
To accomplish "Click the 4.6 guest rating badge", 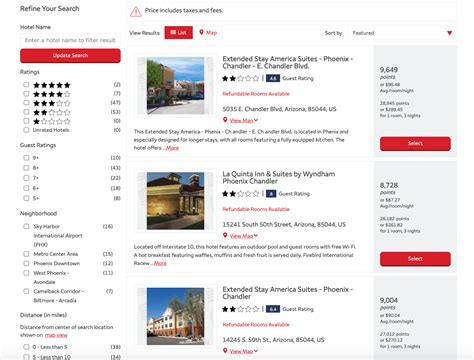I will pyautogui.click(x=273, y=78).
